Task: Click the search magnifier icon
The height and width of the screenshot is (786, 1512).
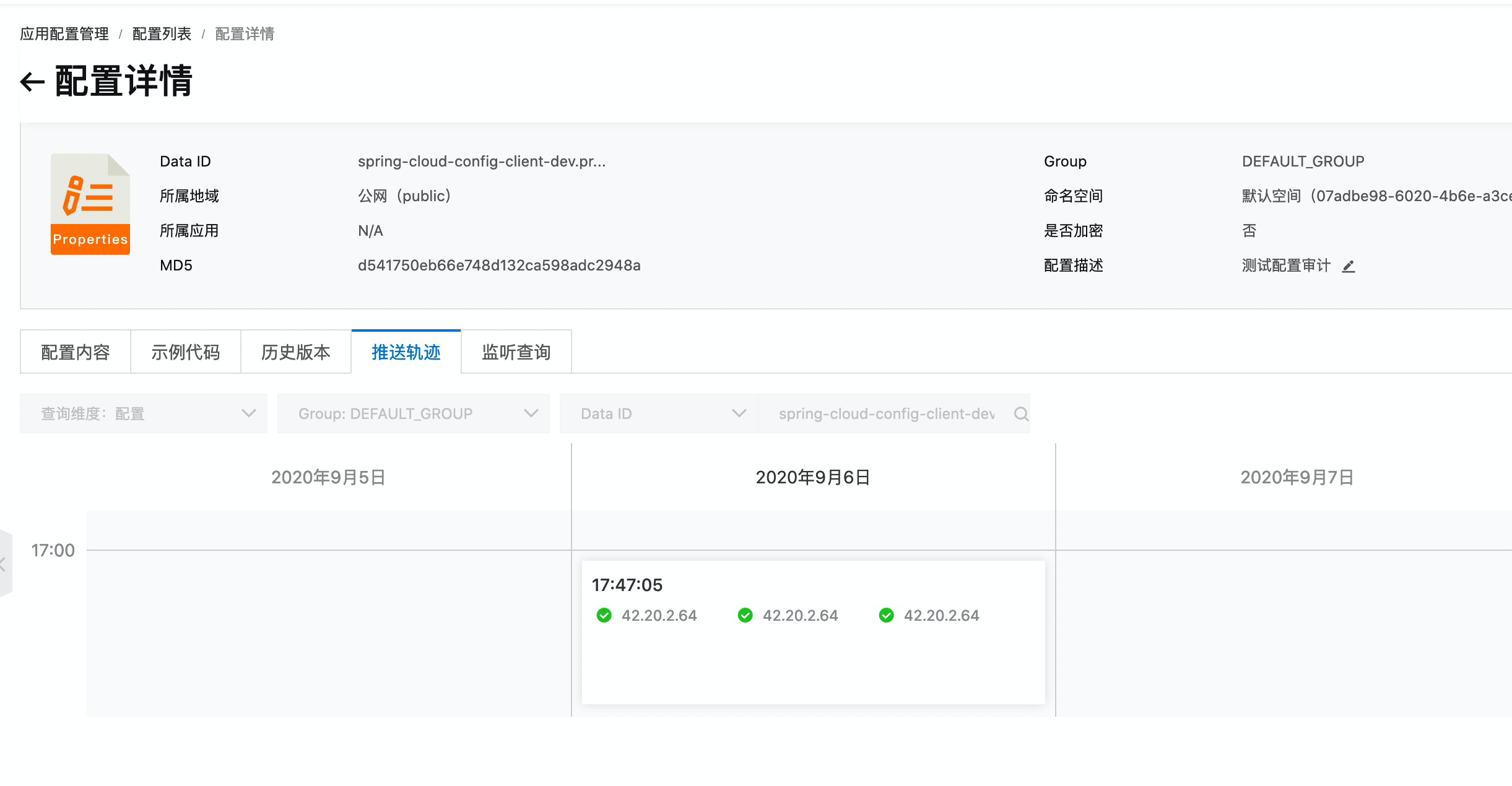Action: (1021, 414)
